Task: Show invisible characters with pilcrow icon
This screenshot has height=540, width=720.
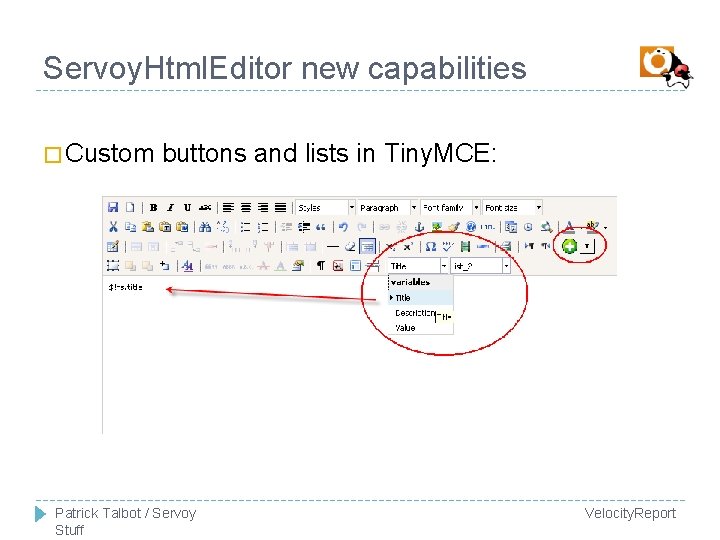Action: coord(321,265)
